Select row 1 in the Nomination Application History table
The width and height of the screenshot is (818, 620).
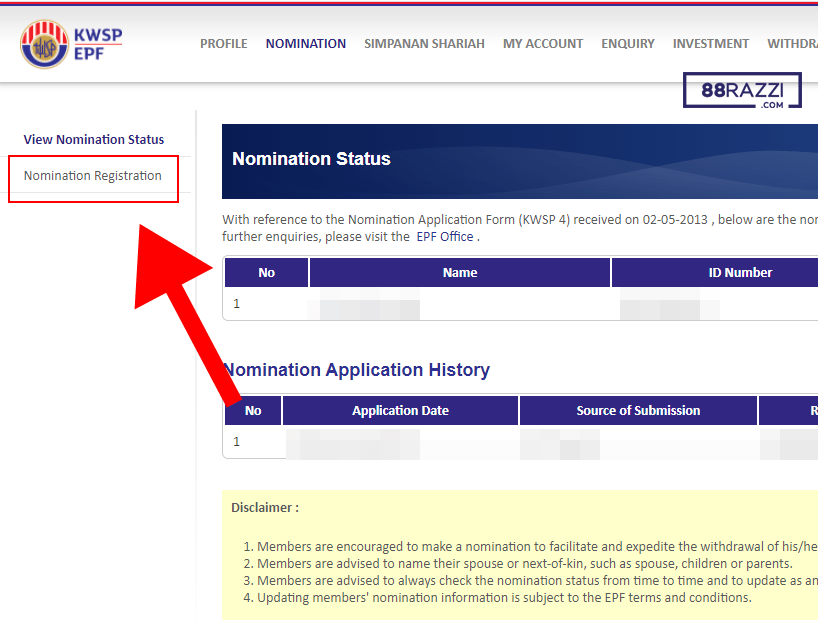coord(237,442)
